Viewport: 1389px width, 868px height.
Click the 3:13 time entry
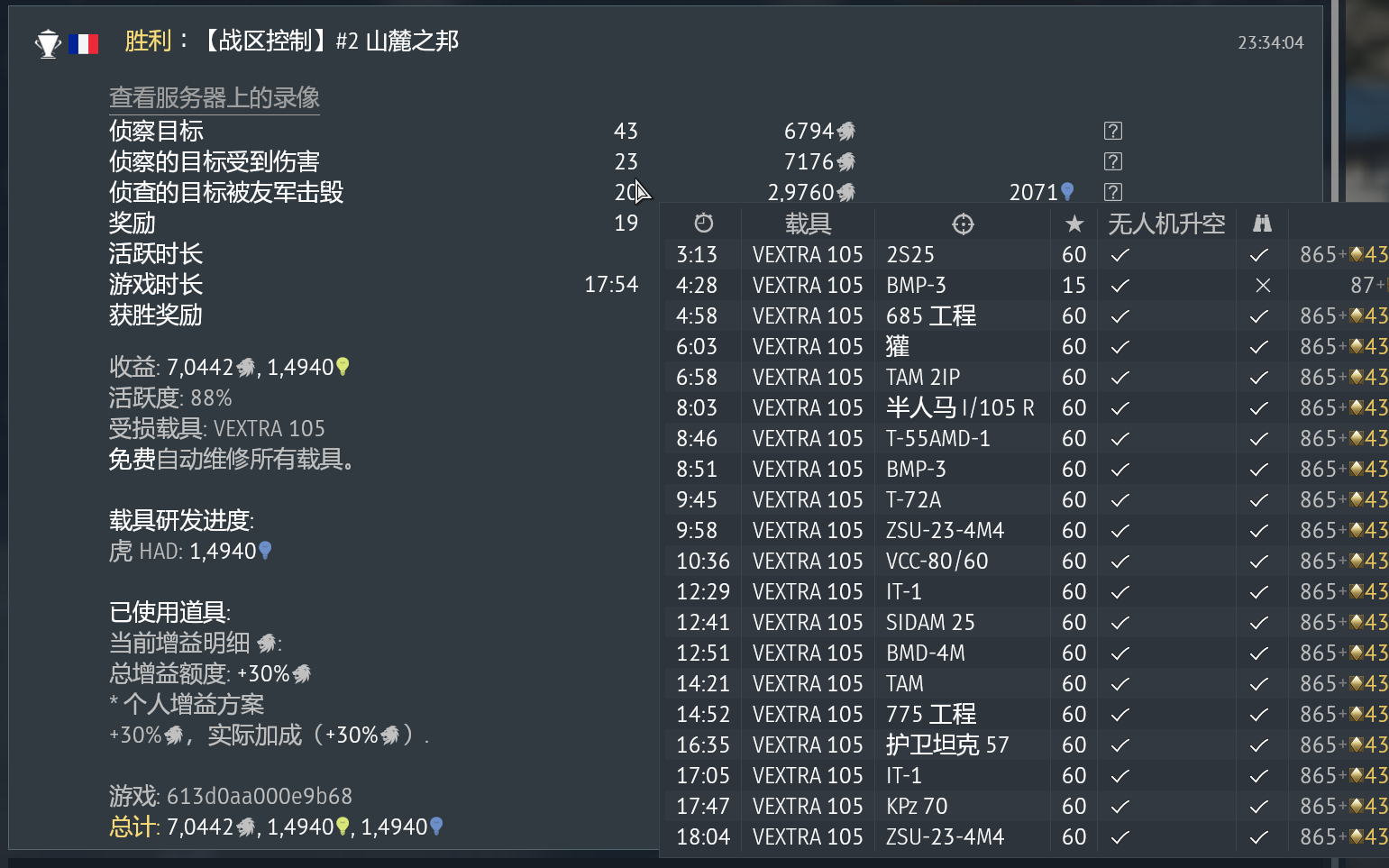(x=697, y=255)
